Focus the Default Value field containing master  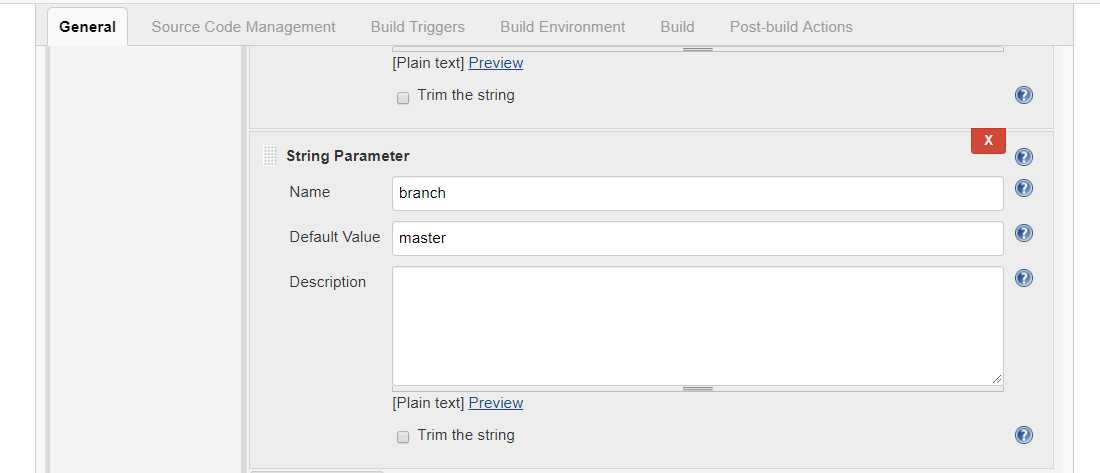pos(697,238)
